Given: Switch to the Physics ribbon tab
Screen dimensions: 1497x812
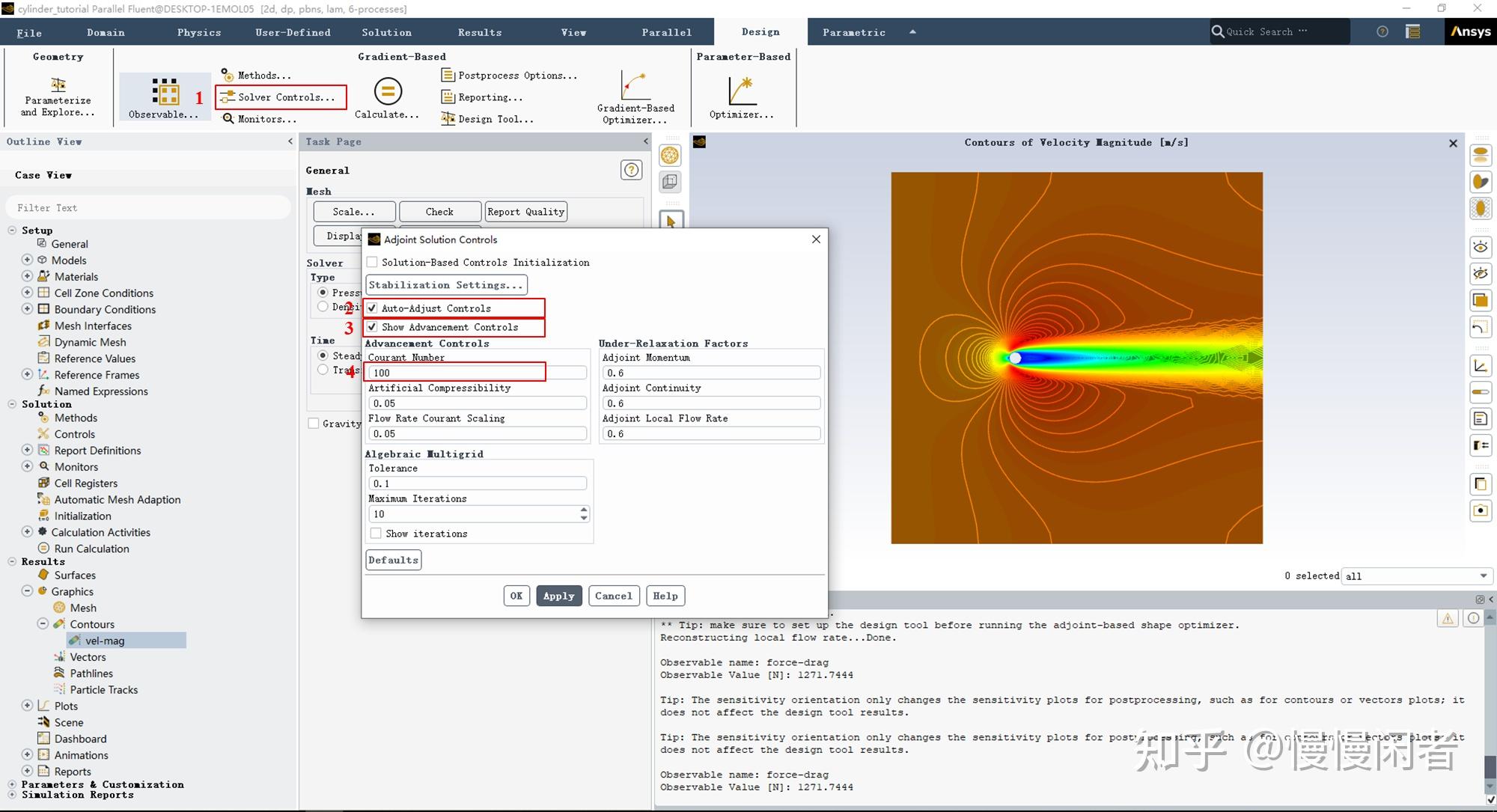Looking at the screenshot, I should click(198, 32).
